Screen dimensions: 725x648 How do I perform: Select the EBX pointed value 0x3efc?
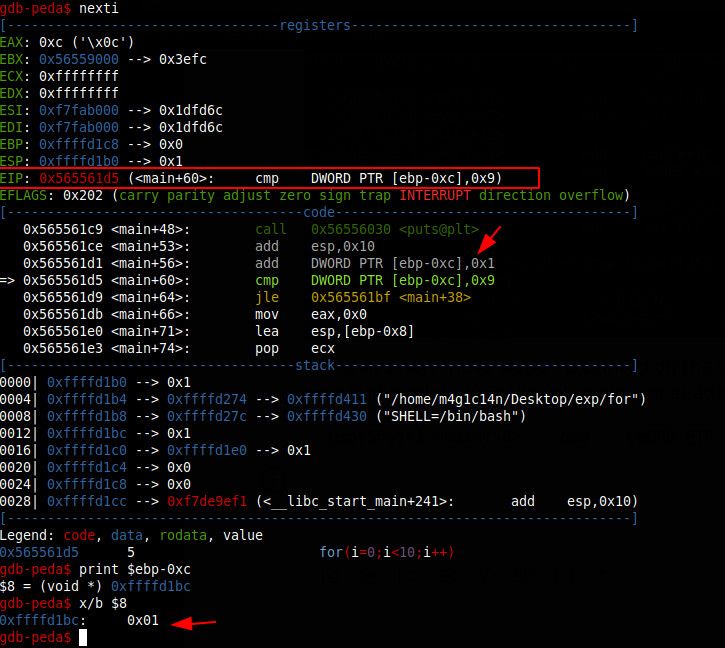(183, 59)
